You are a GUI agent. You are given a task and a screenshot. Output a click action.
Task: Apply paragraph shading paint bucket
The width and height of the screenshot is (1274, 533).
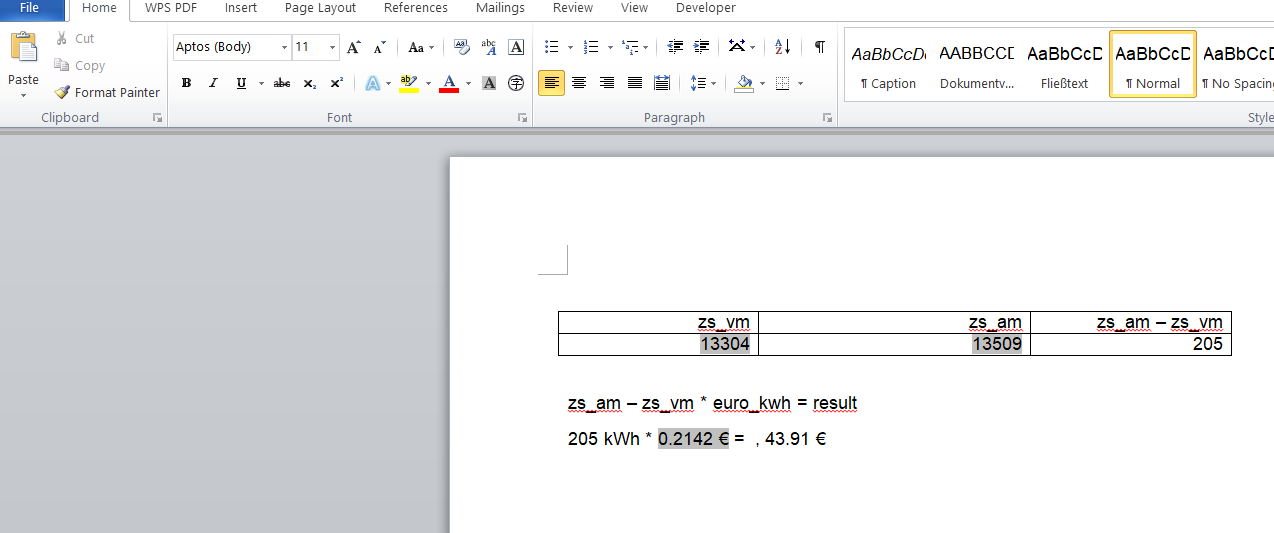pos(743,83)
